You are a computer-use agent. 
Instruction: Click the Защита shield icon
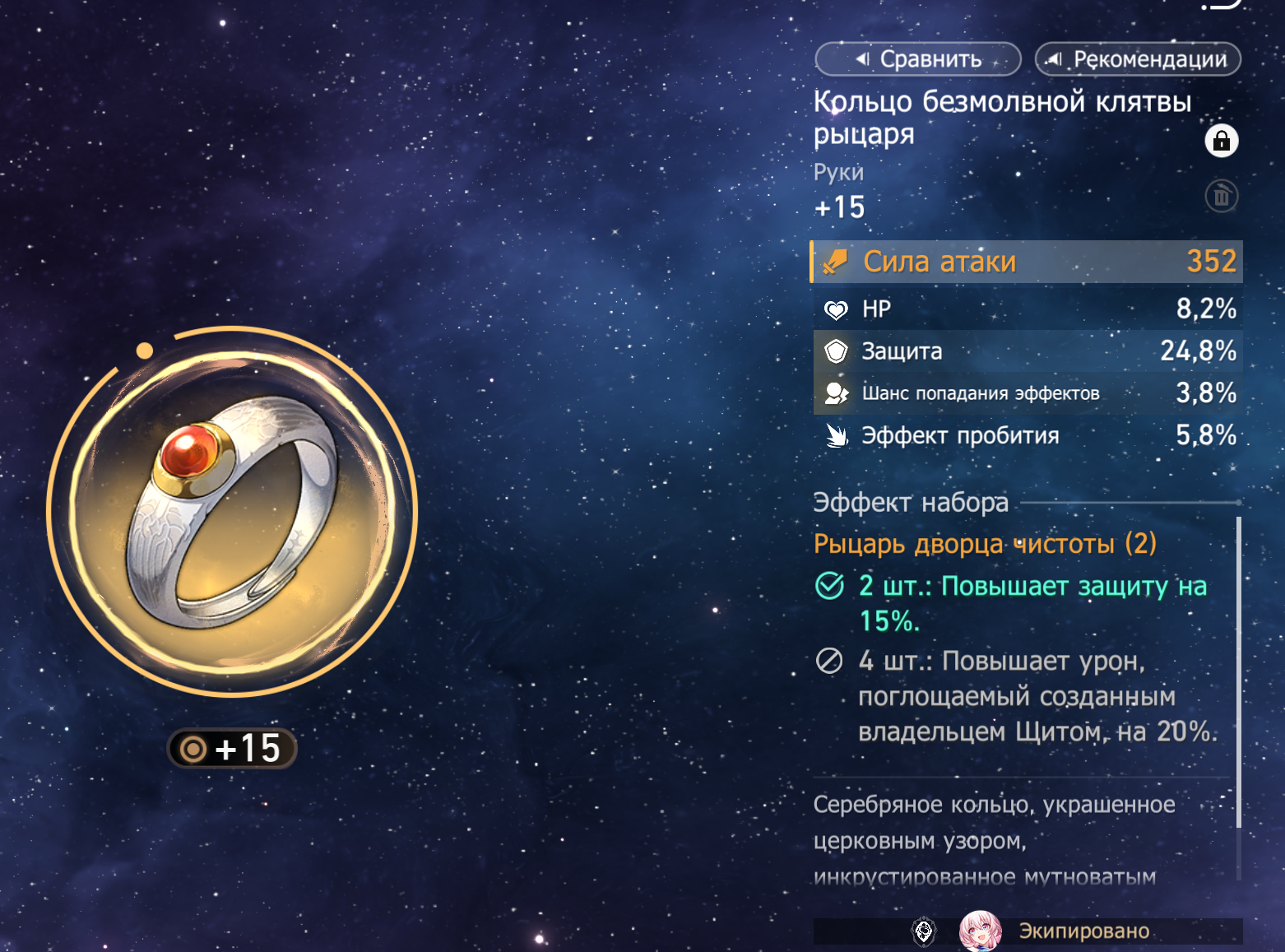click(x=836, y=351)
